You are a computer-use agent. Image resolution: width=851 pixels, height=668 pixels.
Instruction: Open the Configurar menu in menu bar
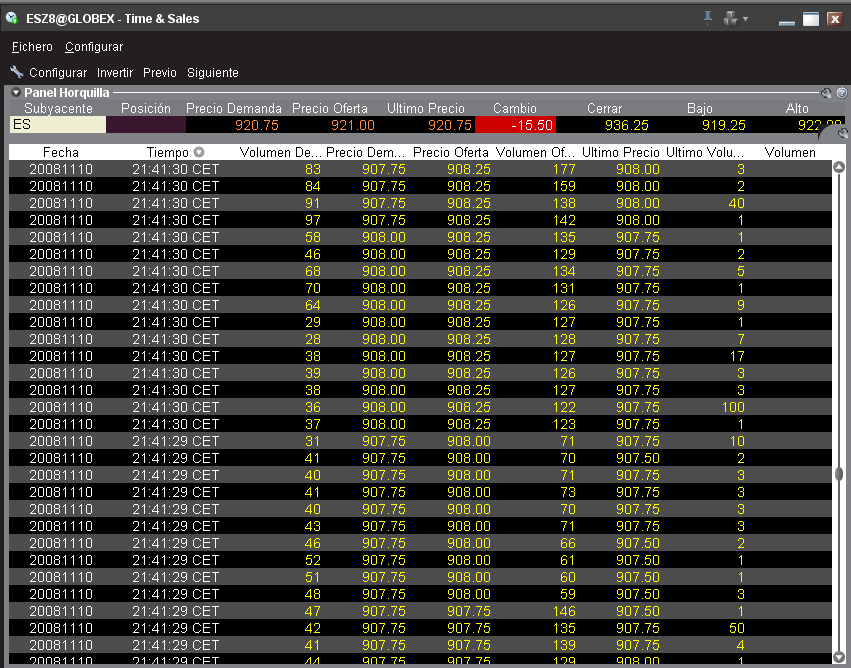[94, 47]
